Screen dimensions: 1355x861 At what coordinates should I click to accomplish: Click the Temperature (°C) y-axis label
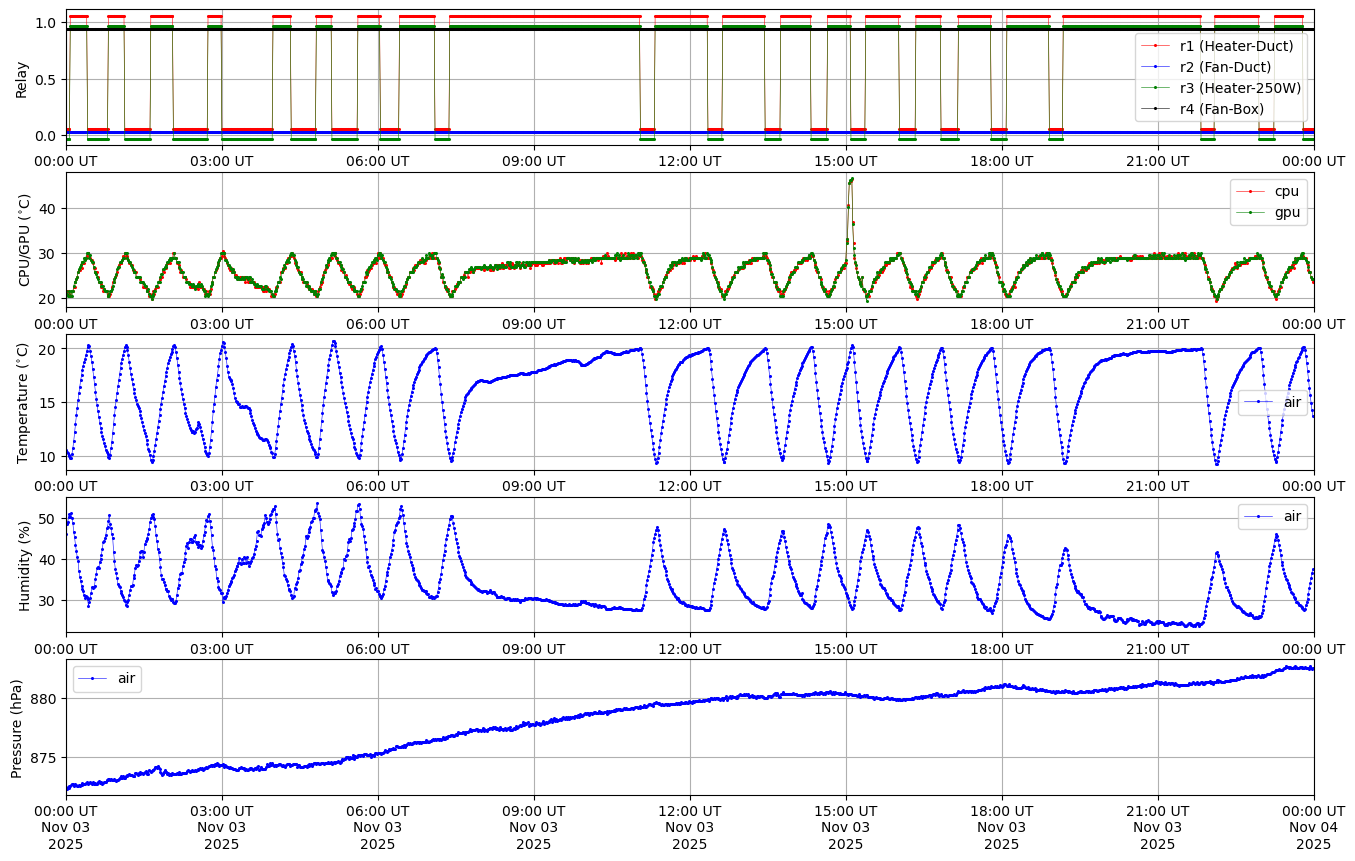coord(24,402)
